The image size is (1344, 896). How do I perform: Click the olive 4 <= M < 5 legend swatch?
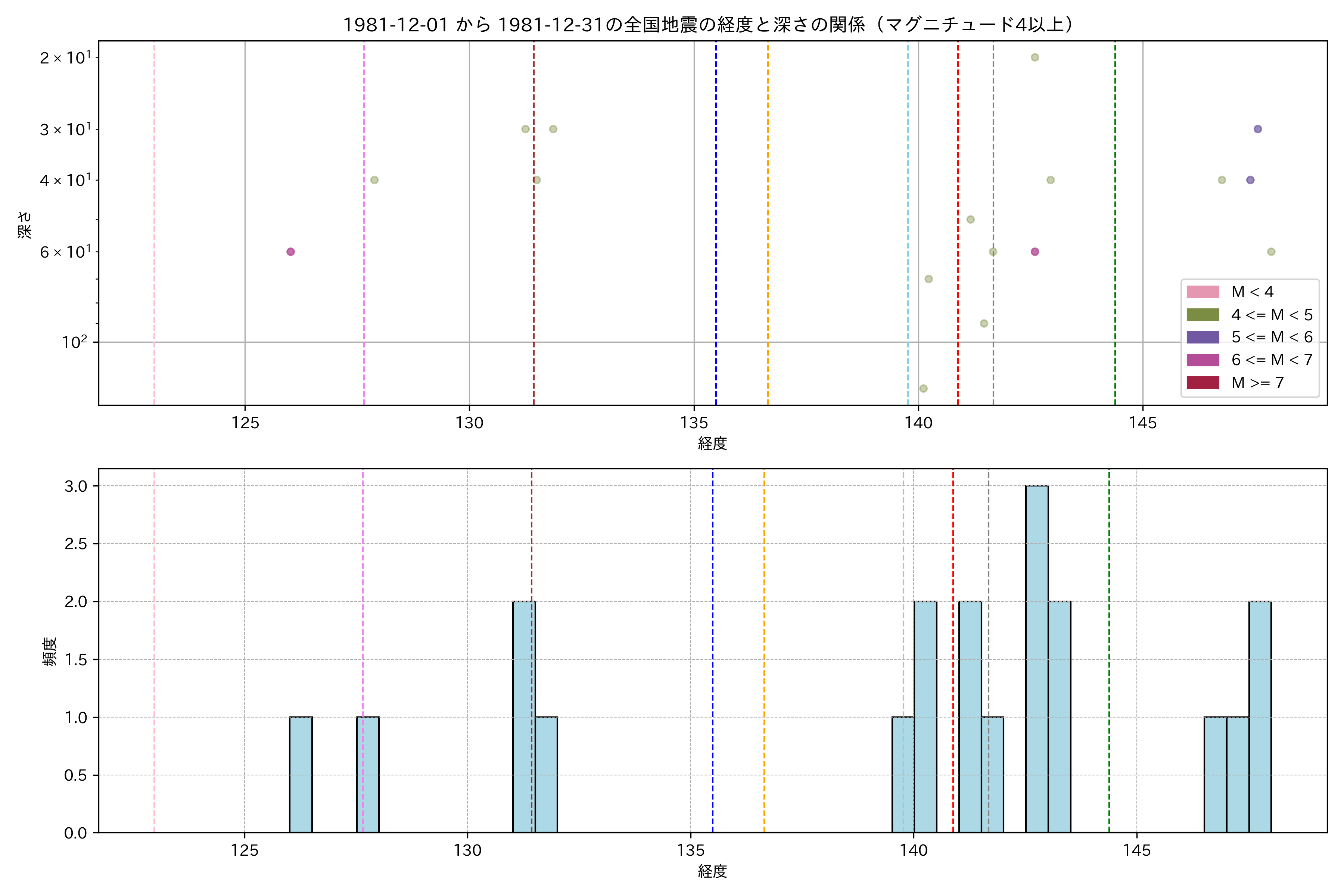tap(1202, 315)
